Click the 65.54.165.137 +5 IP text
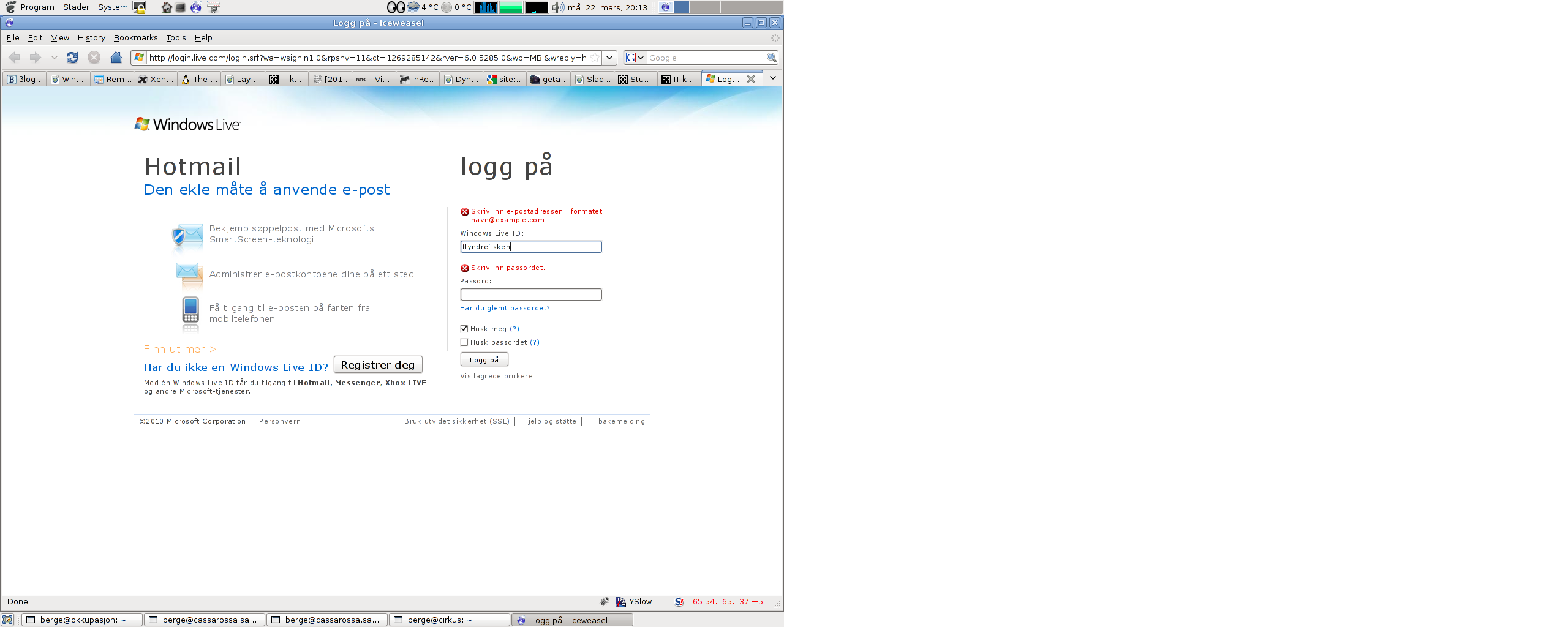 click(x=728, y=602)
